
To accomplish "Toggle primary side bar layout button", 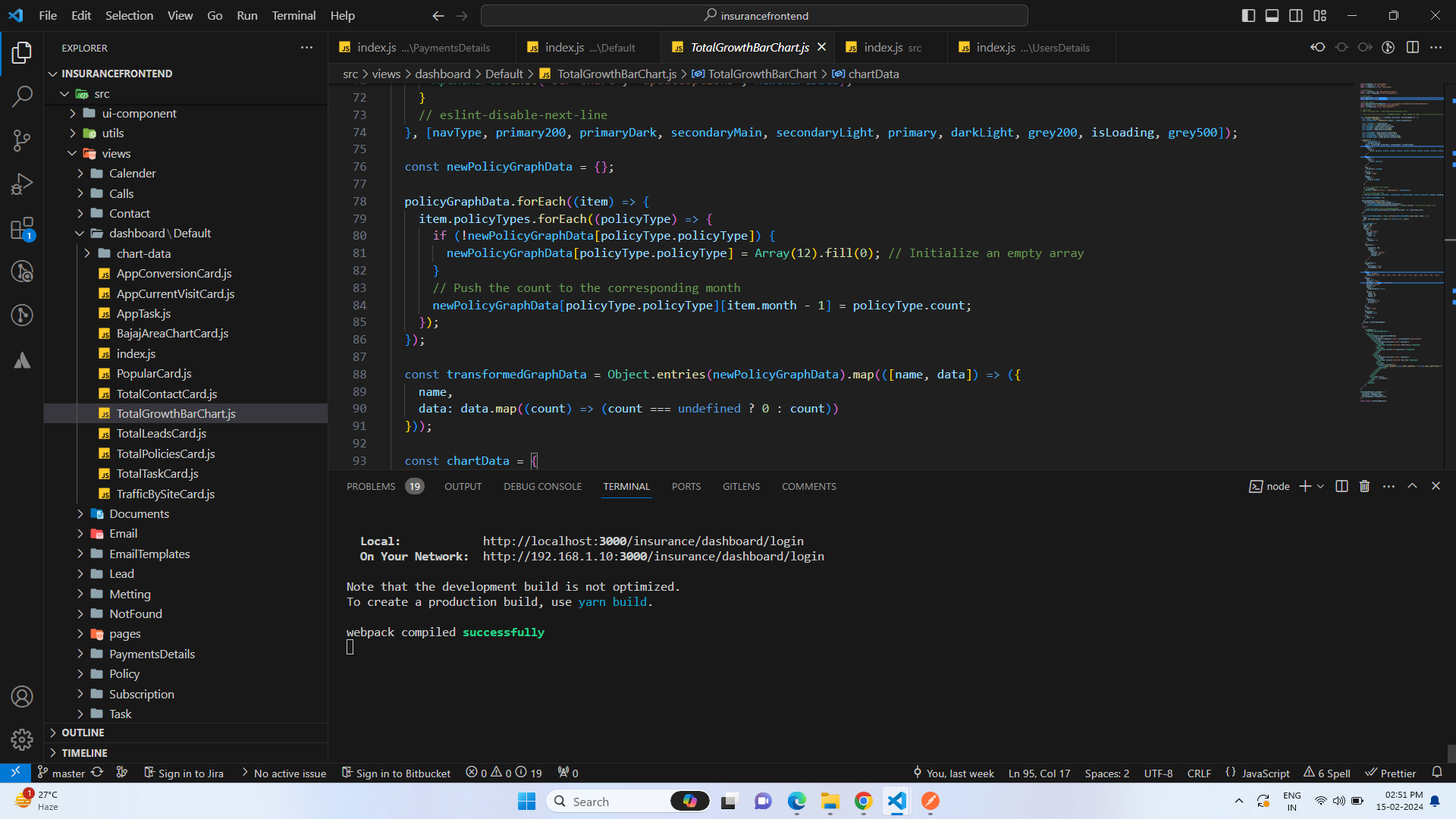I will coord(1248,15).
